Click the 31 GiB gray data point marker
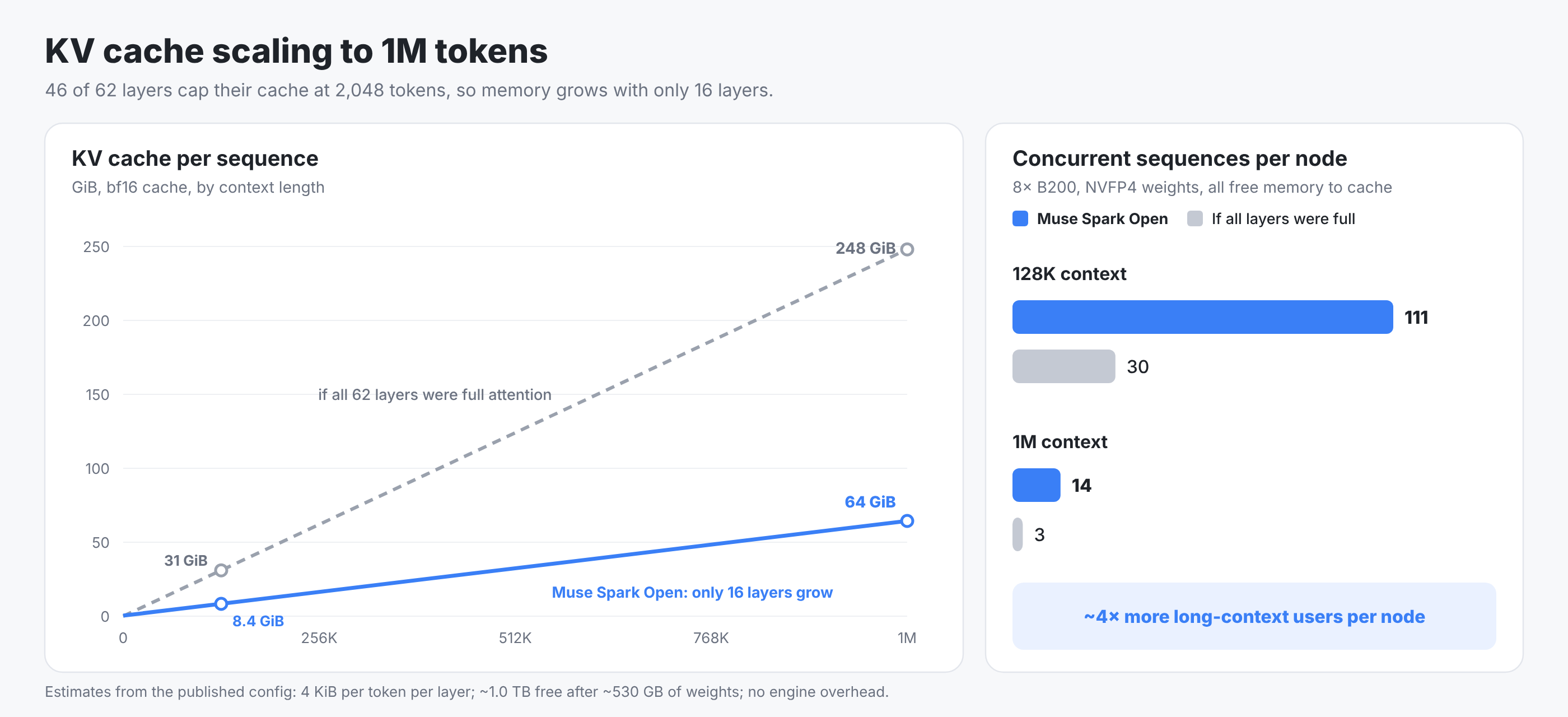The height and width of the screenshot is (717, 1568). (221, 570)
